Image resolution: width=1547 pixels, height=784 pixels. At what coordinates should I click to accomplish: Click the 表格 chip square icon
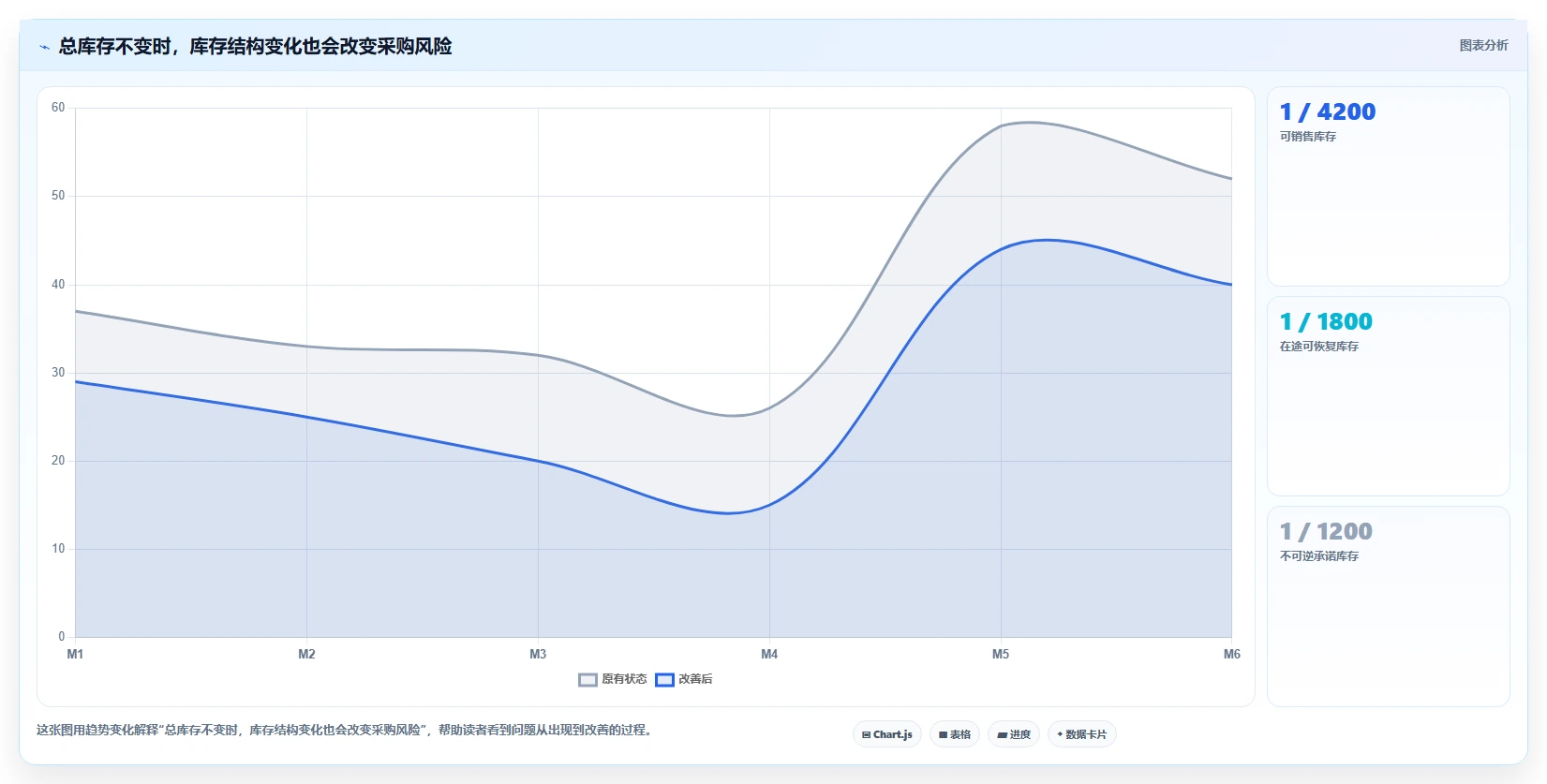[x=943, y=735]
